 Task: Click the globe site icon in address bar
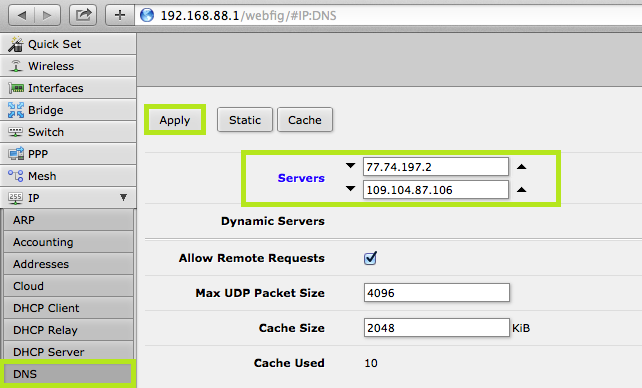pos(147,15)
